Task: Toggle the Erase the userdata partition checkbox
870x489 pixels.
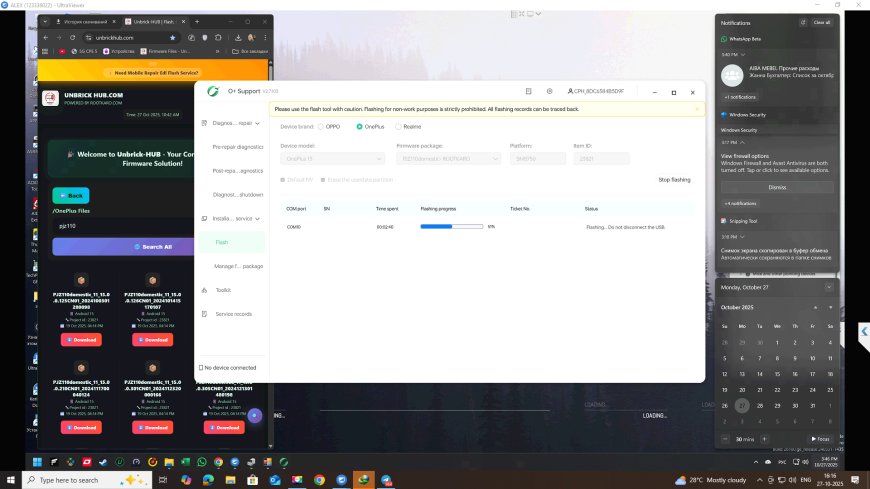Action: coord(323,180)
